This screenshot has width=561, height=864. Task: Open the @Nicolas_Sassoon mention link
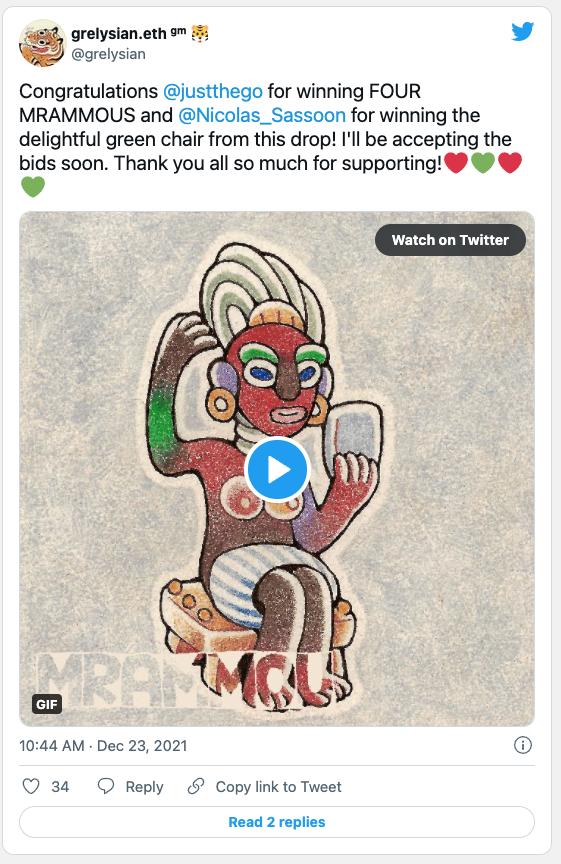click(262, 115)
